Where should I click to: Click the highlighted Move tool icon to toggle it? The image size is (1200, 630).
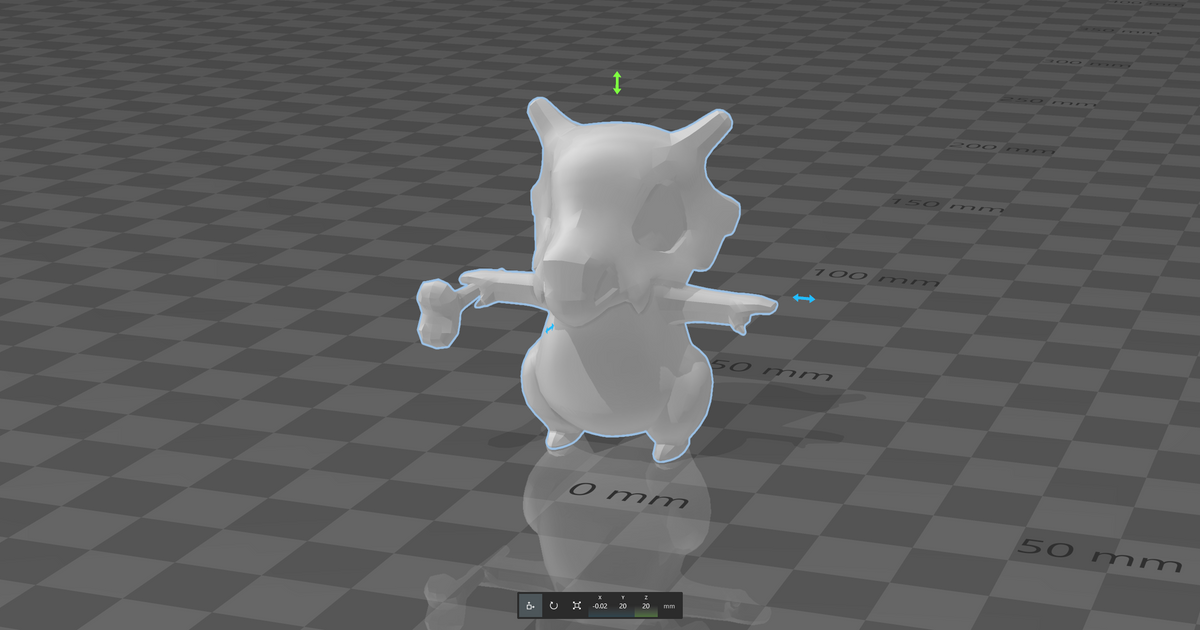click(530, 606)
